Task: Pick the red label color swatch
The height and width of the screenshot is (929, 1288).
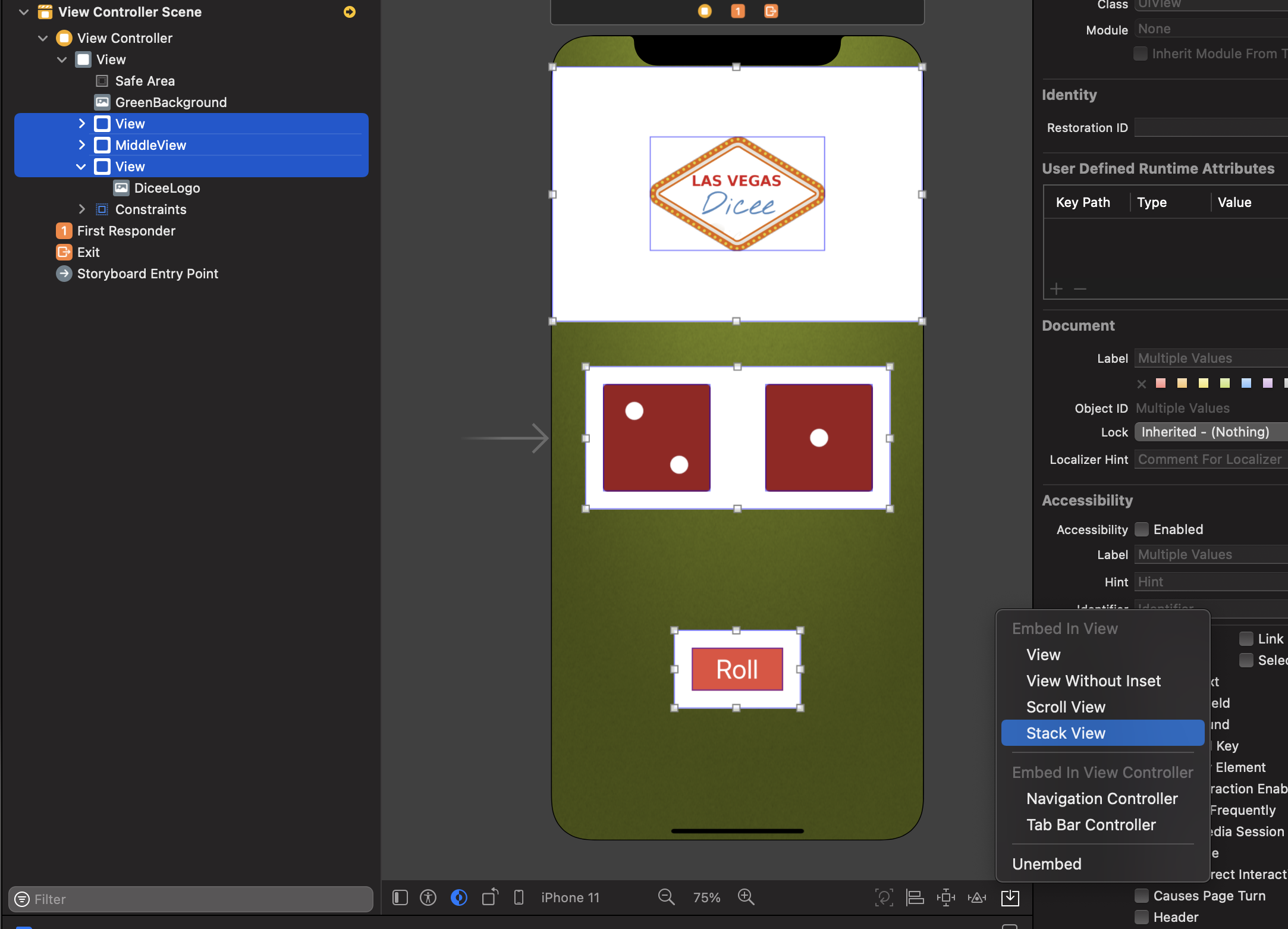Action: pos(1160,384)
